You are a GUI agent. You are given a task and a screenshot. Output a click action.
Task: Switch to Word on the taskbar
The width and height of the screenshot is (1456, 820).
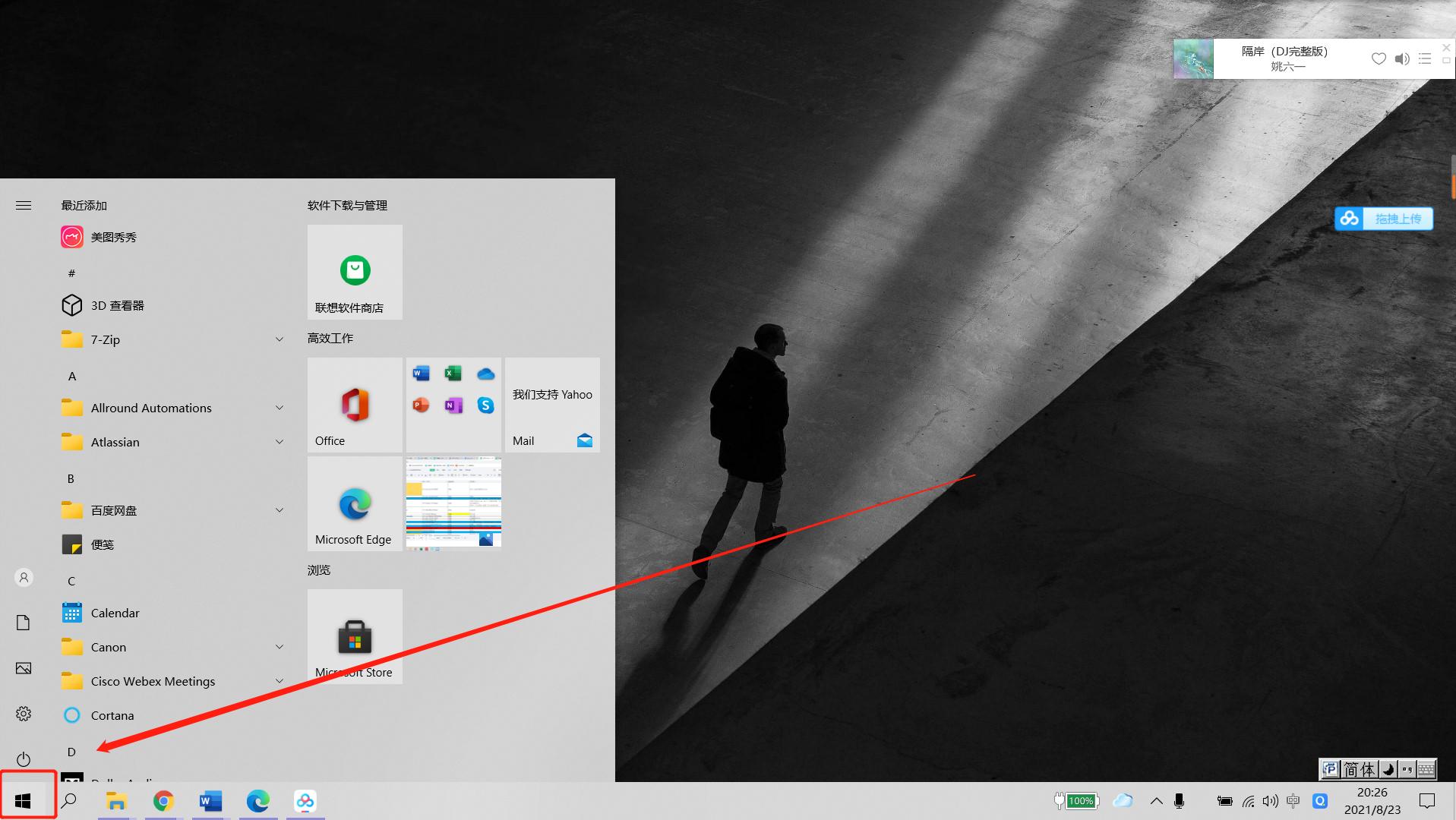click(210, 801)
